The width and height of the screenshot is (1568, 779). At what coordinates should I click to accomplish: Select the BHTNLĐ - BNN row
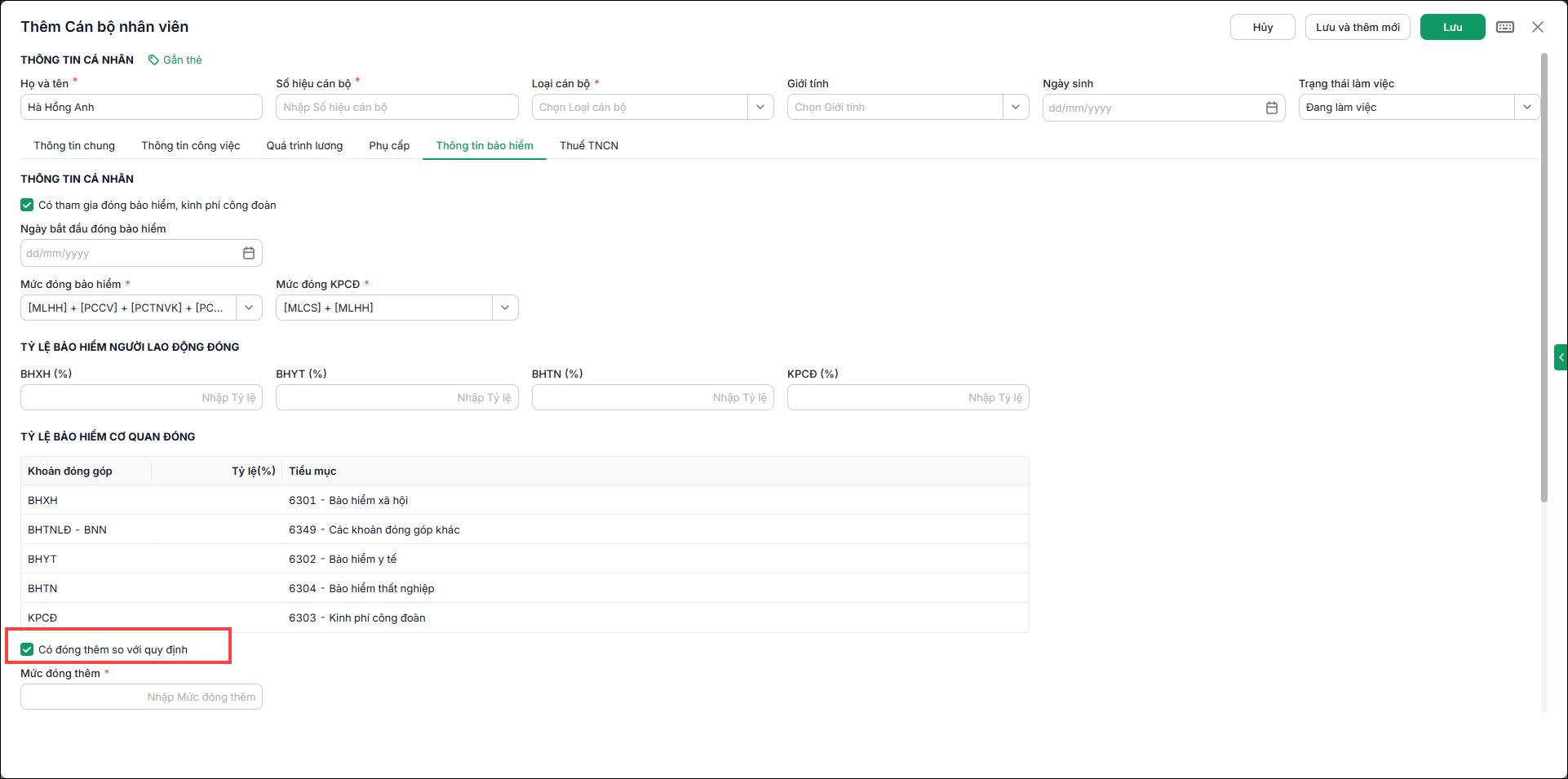pyautogui.click(x=525, y=529)
